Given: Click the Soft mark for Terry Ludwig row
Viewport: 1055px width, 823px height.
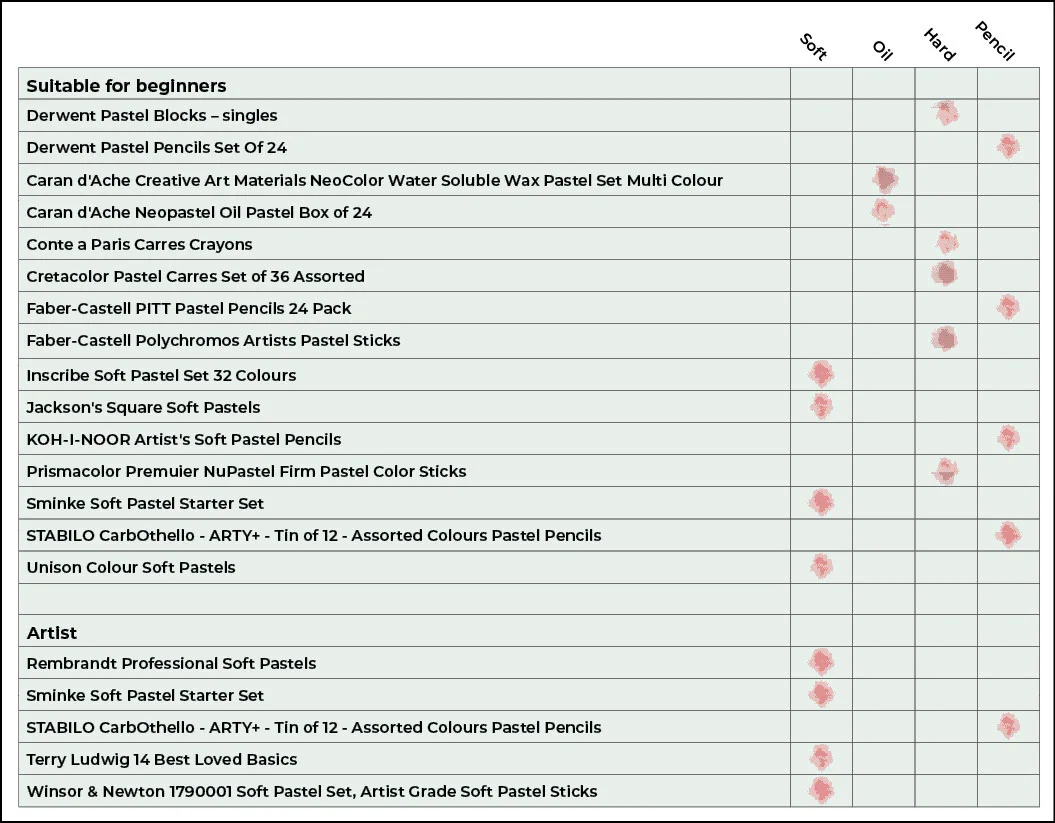Looking at the screenshot, I should (821, 758).
